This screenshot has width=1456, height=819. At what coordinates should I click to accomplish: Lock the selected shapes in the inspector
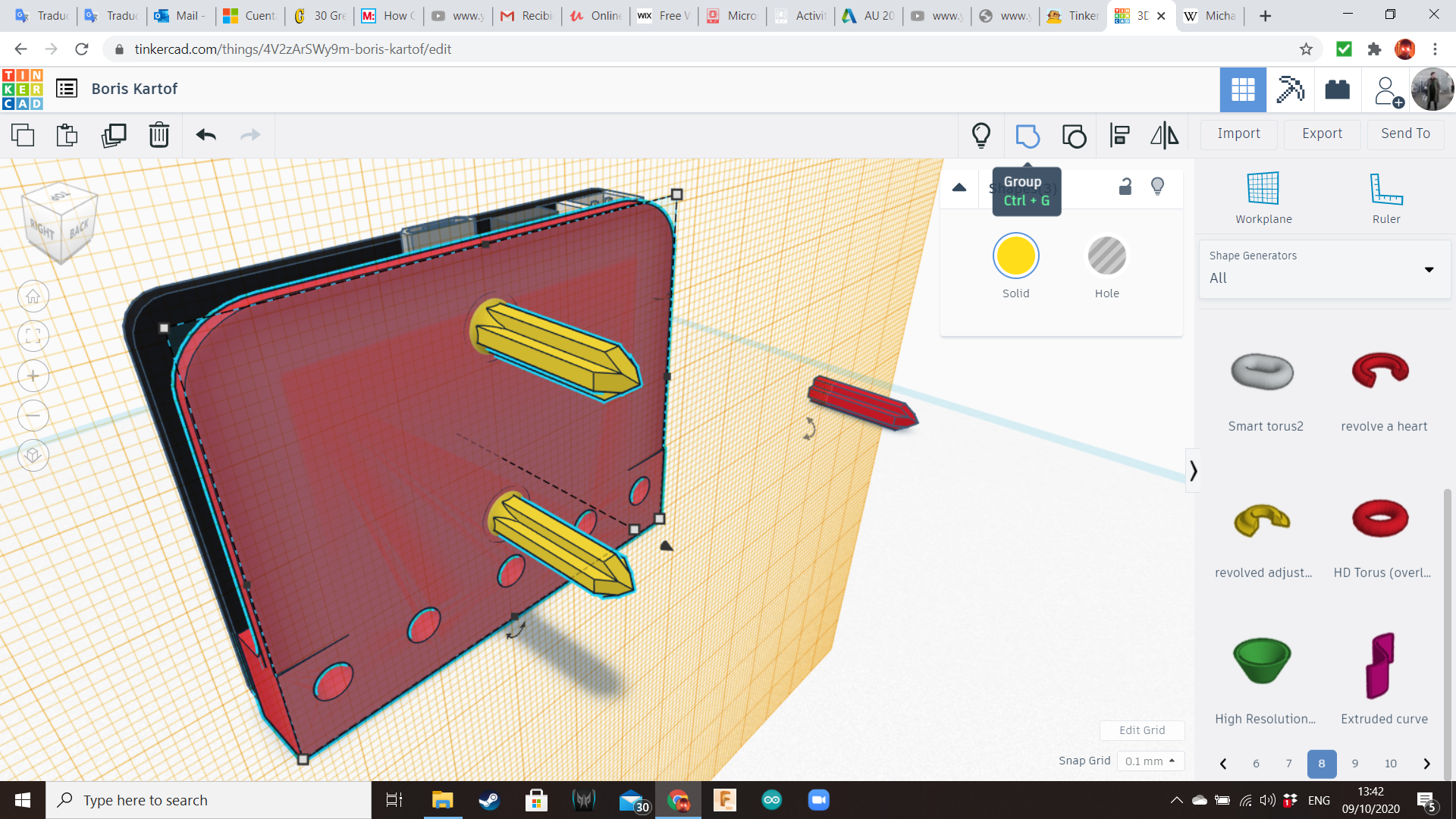[1125, 186]
